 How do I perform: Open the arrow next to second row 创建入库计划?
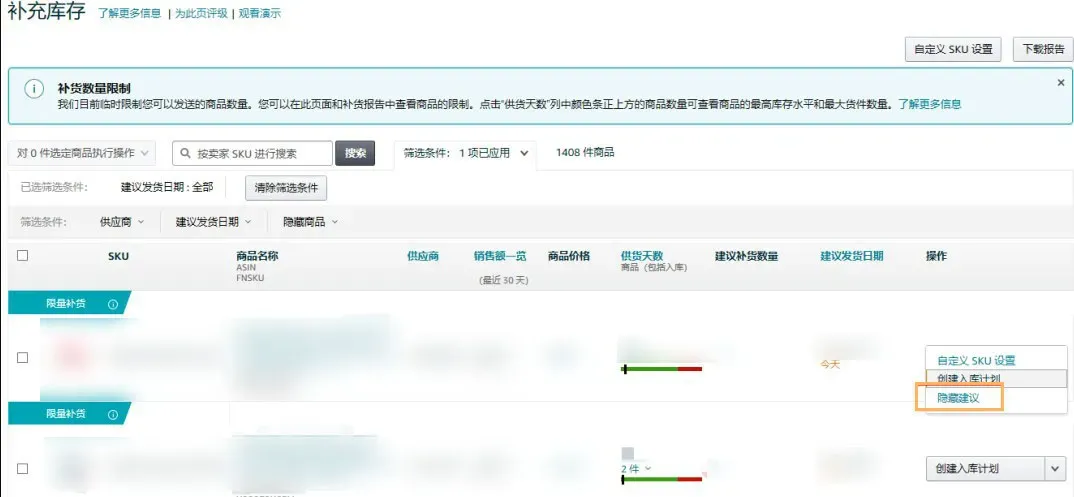coord(1054,469)
